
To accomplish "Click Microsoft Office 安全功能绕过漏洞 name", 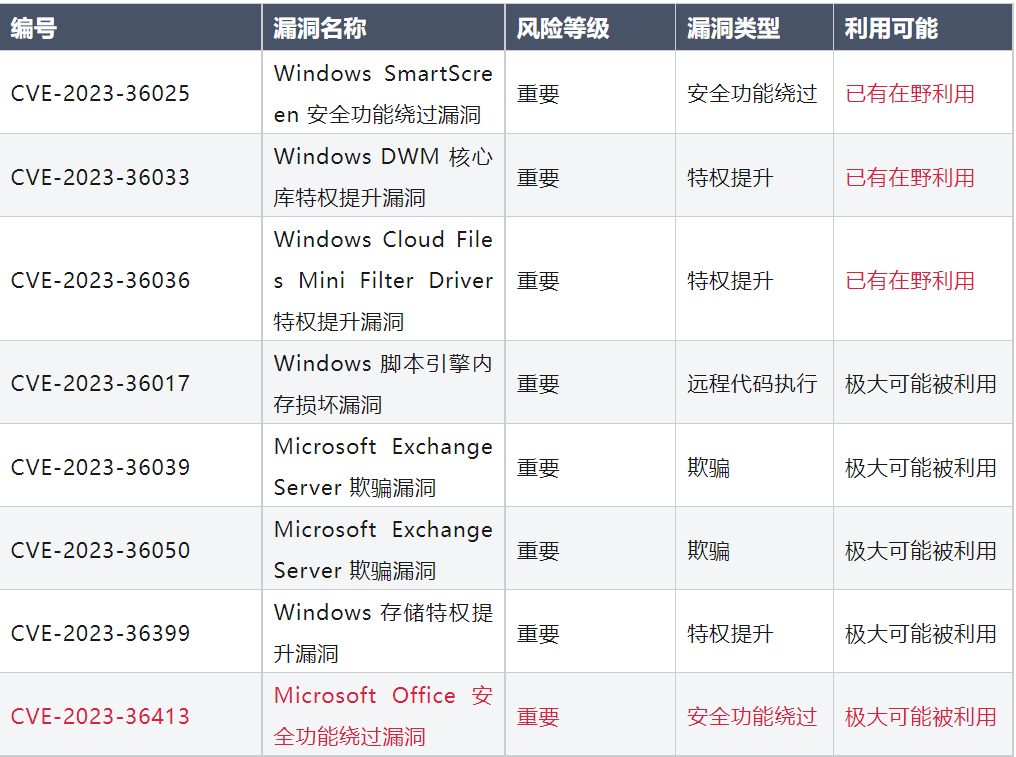I will [383, 716].
